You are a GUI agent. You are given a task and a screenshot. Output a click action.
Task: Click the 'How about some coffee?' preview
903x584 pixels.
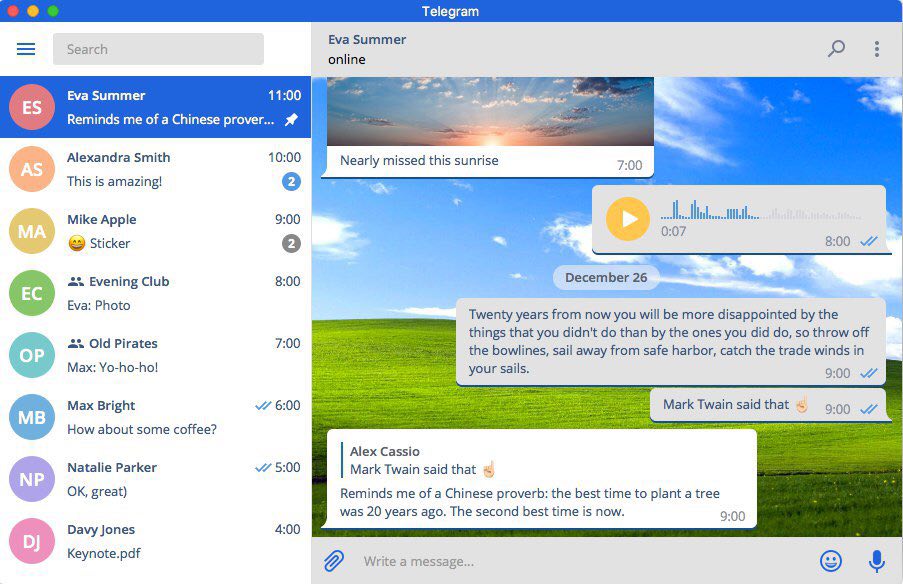pyautogui.click(x=142, y=430)
